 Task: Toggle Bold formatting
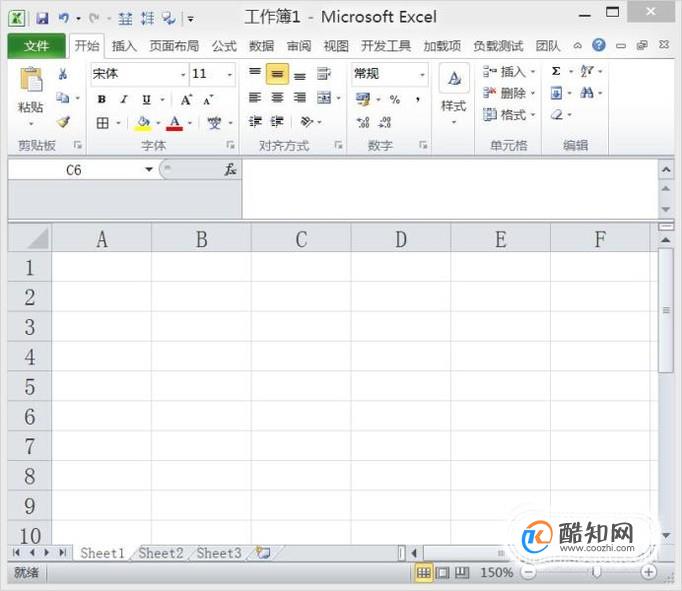tap(102, 99)
